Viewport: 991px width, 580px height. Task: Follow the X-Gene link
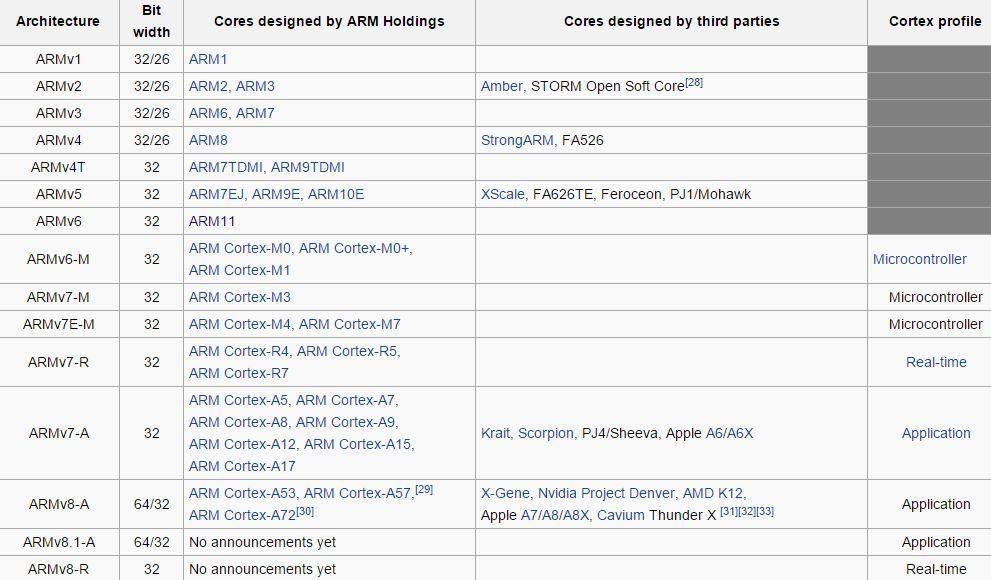(x=505, y=493)
